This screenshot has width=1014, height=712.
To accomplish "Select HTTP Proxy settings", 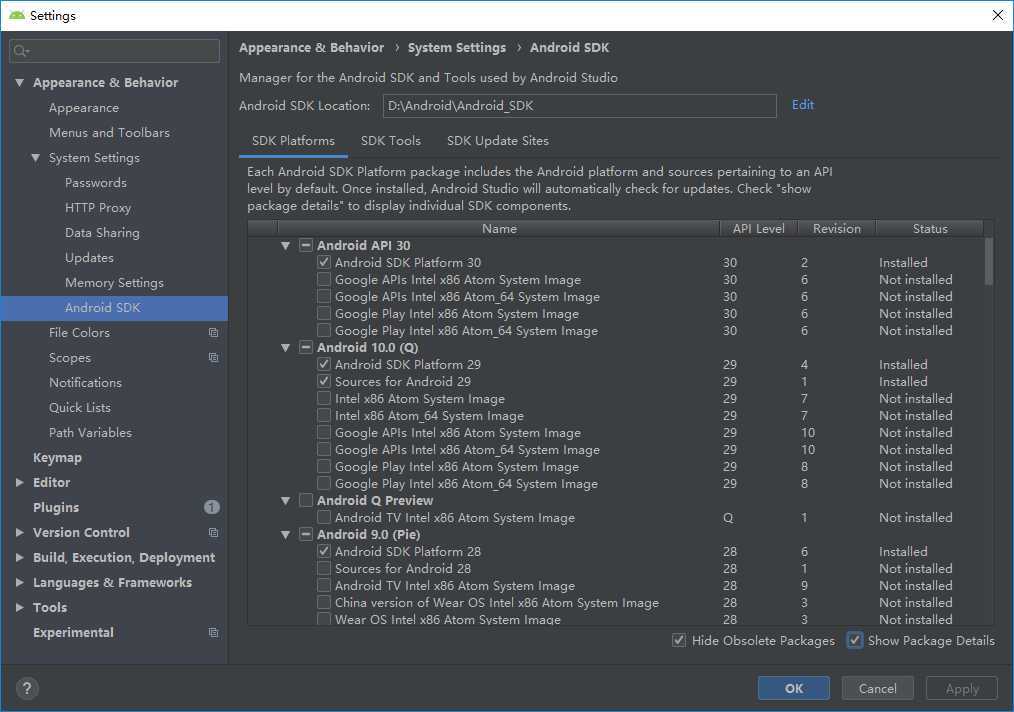I will pos(98,208).
